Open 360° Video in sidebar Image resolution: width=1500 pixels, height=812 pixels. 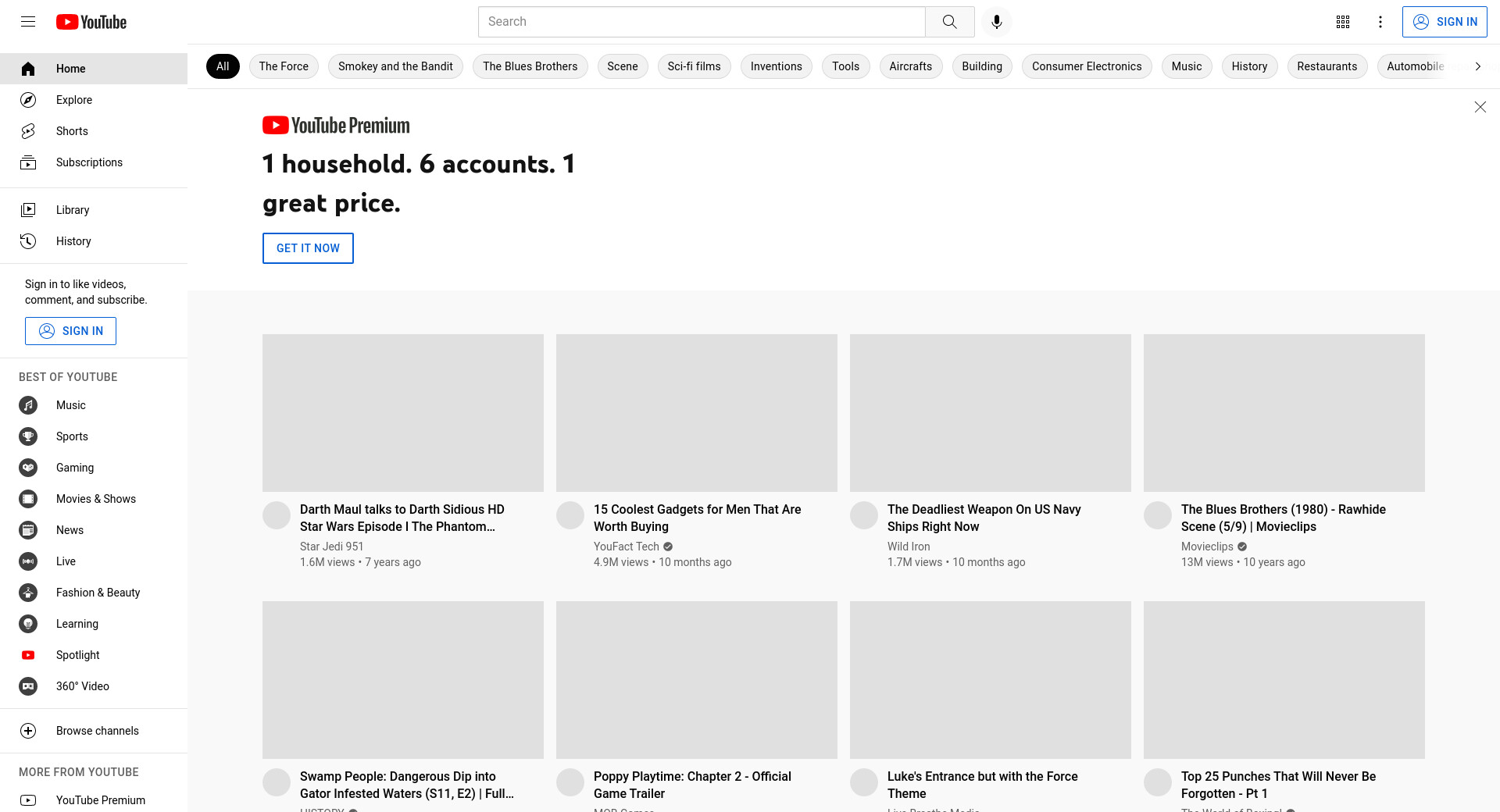click(x=94, y=686)
